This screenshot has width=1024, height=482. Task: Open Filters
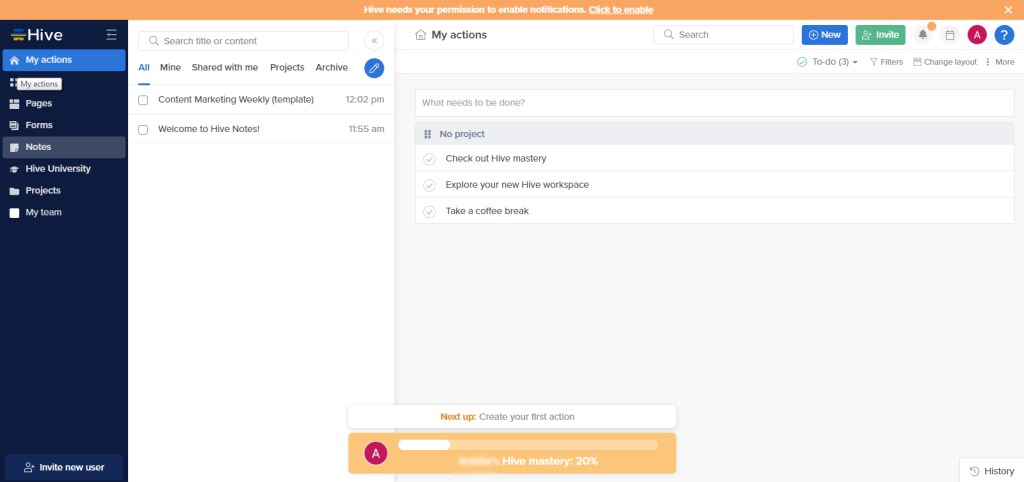point(886,62)
